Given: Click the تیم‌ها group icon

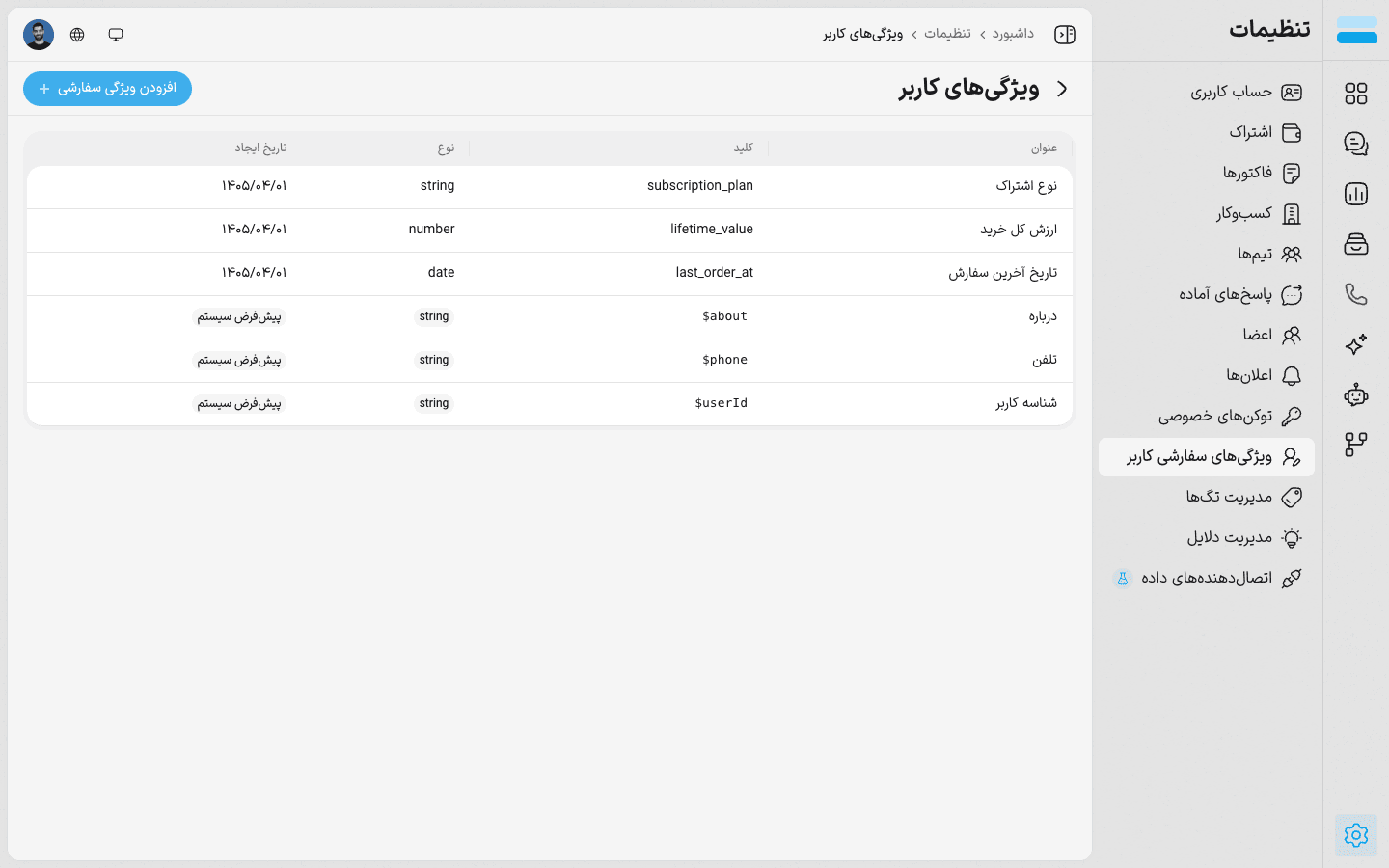Looking at the screenshot, I should (x=1292, y=254).
